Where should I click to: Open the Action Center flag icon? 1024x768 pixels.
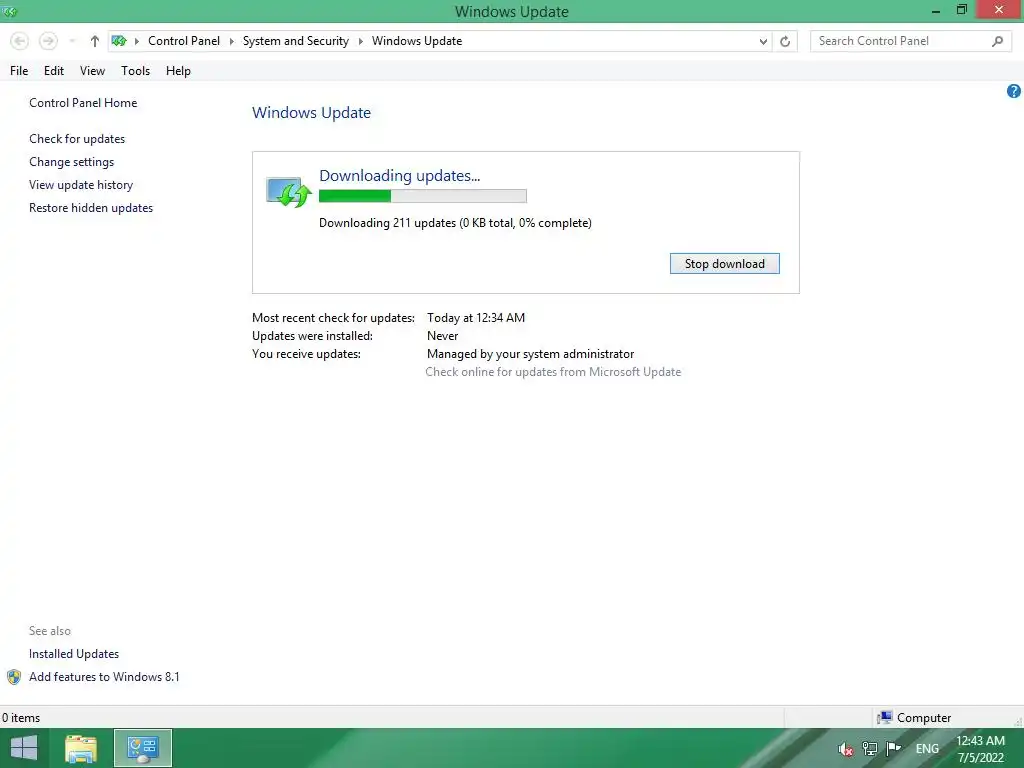[x=893, y=748]
